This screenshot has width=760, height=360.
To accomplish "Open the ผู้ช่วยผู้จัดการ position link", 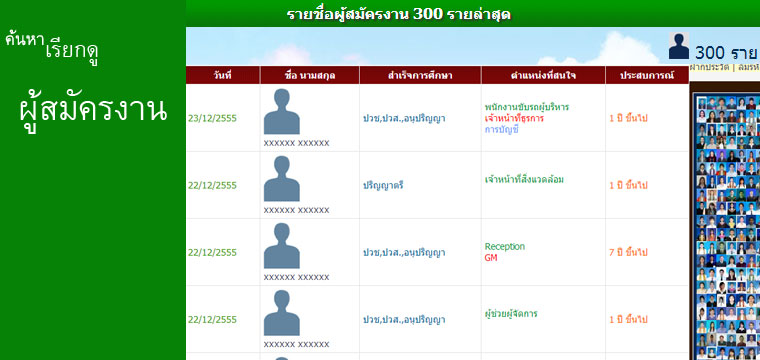I will [511, 313].
